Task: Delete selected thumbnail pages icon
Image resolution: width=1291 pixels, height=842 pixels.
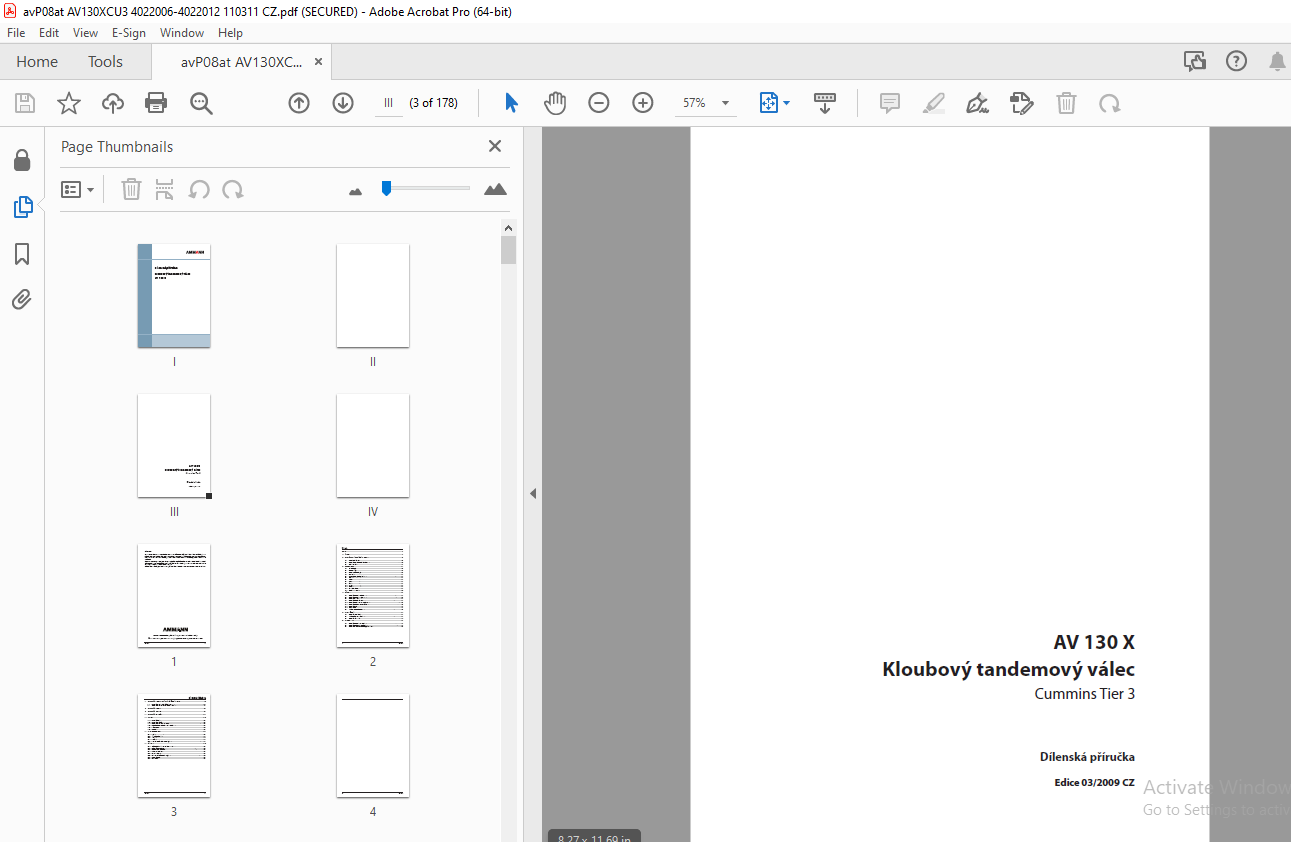Action: click(x=131, y=189)
